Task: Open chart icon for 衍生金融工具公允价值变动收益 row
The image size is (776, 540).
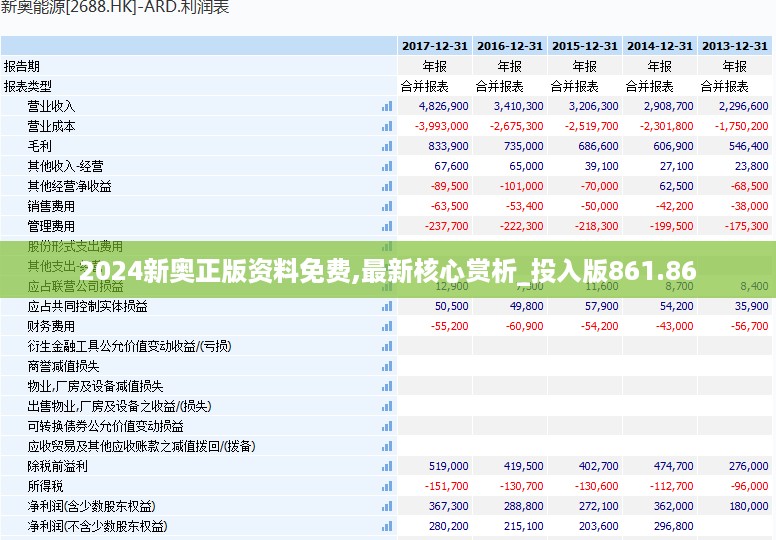Action: [387, 346]
